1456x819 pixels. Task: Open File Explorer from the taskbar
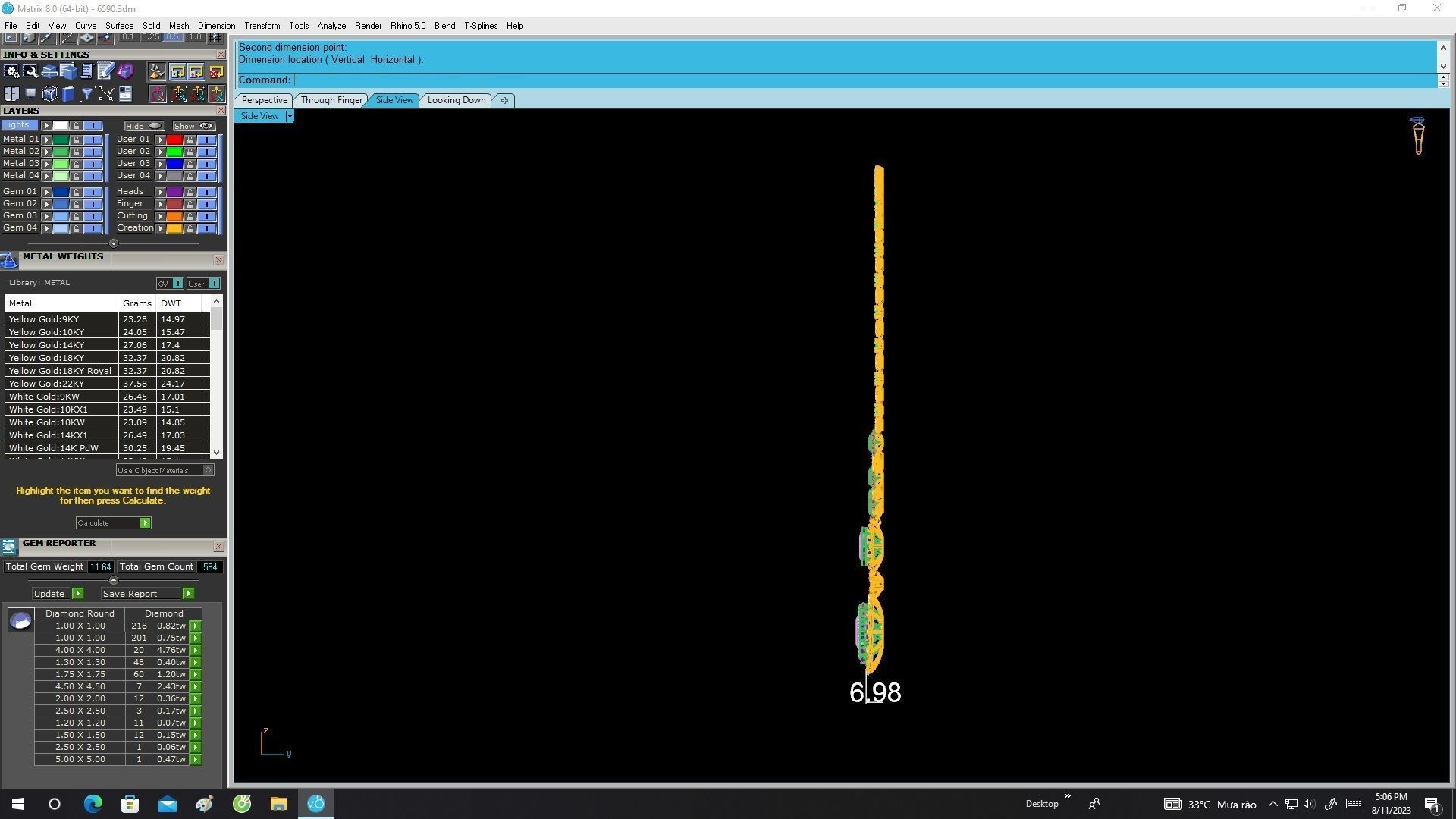[x=278, y=804]
